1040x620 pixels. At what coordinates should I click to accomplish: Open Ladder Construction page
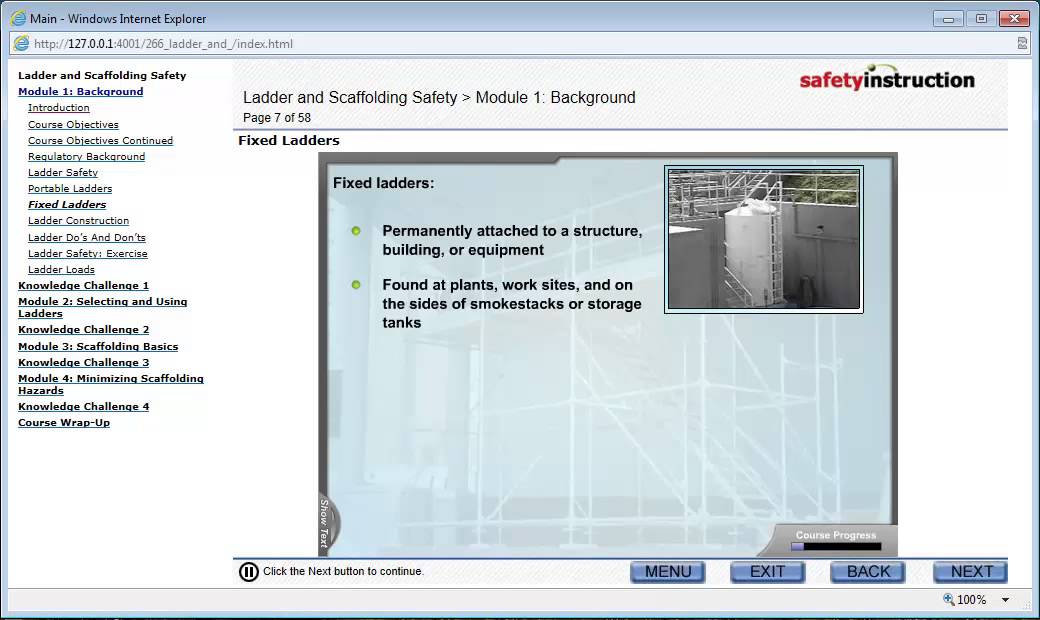pyautogui.click(x=78, y=220)
